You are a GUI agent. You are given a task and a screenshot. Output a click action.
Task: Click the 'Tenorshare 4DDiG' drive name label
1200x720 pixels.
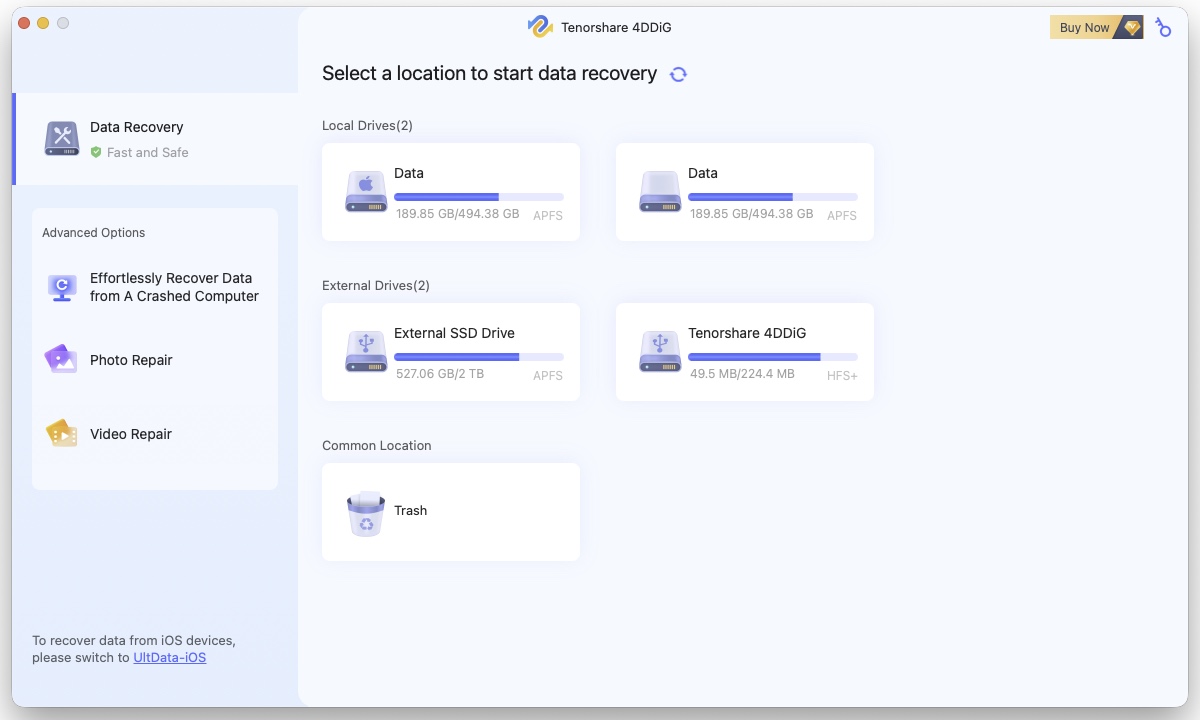tap(747, 333)
